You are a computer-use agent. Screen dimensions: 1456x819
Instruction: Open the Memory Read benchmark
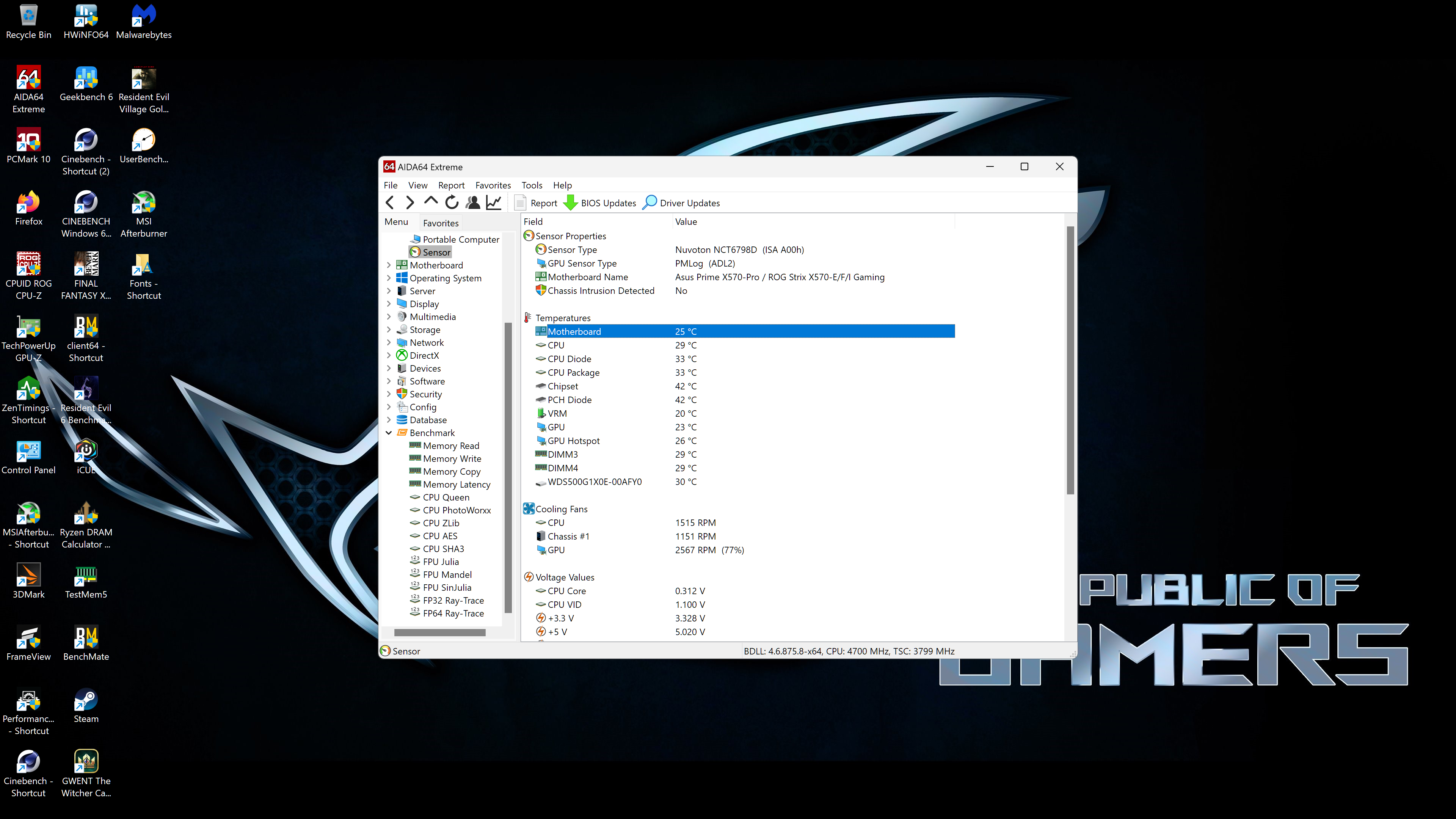click(444, 446)
